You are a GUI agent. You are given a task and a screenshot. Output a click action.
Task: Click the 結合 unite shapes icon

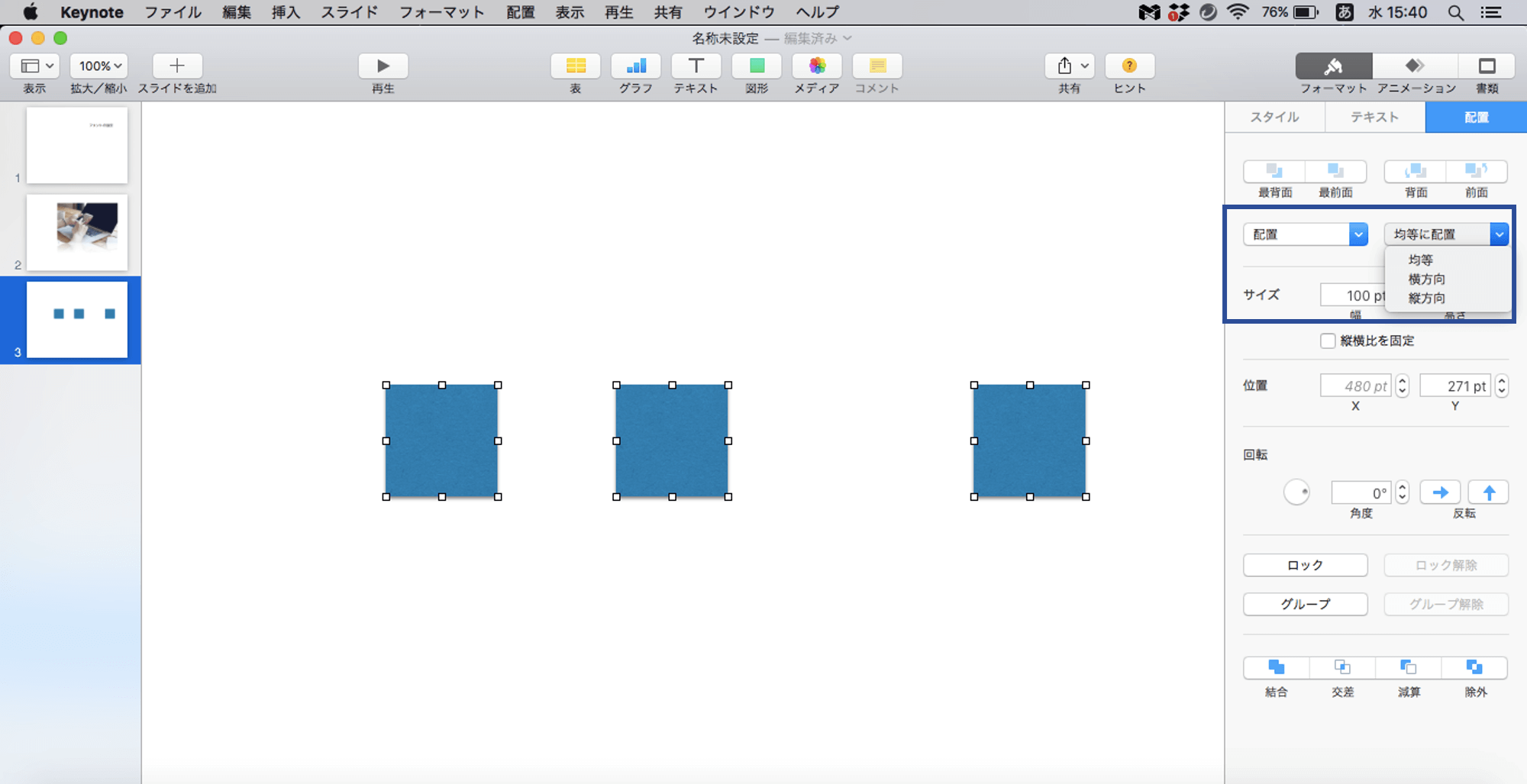pos(1277,668)
